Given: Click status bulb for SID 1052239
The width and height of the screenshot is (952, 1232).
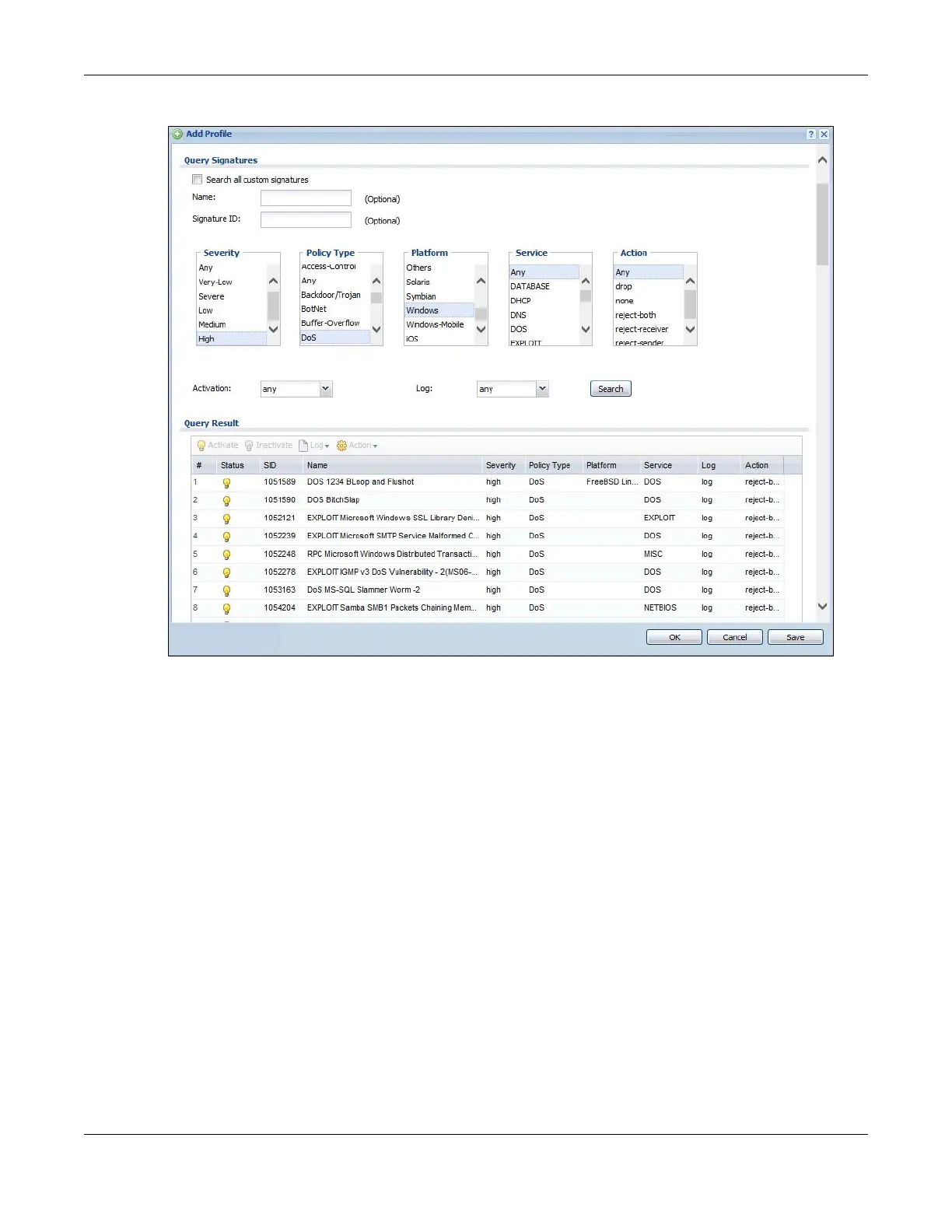Looking at the screenshot, I should click(226, 537).
